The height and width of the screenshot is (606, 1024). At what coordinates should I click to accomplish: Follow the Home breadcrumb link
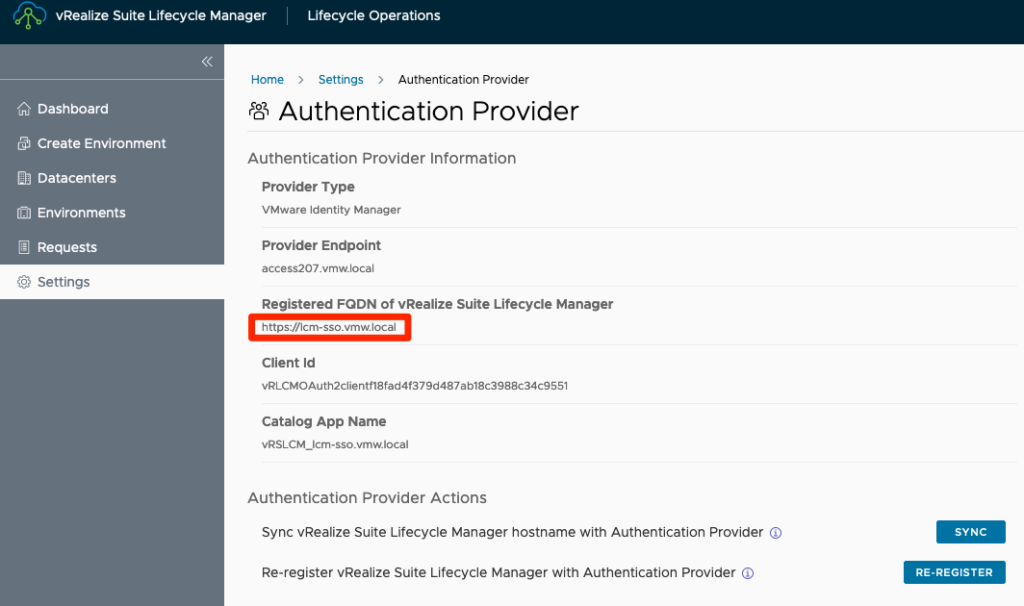pyautogui.click(x=267, y=80)
